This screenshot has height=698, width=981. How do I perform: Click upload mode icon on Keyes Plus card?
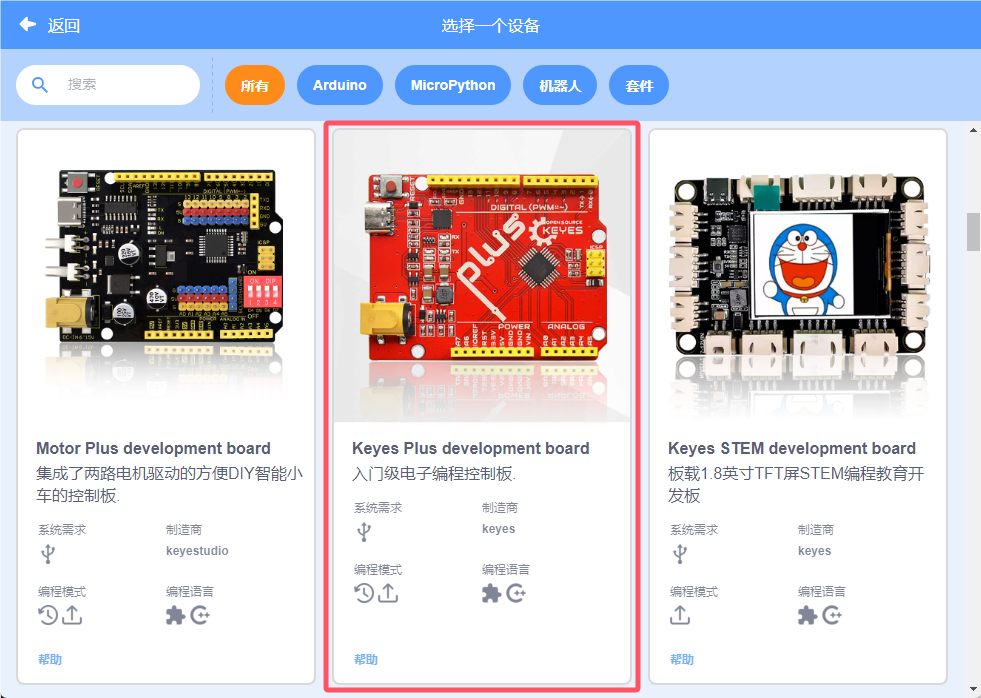point(388,593)
